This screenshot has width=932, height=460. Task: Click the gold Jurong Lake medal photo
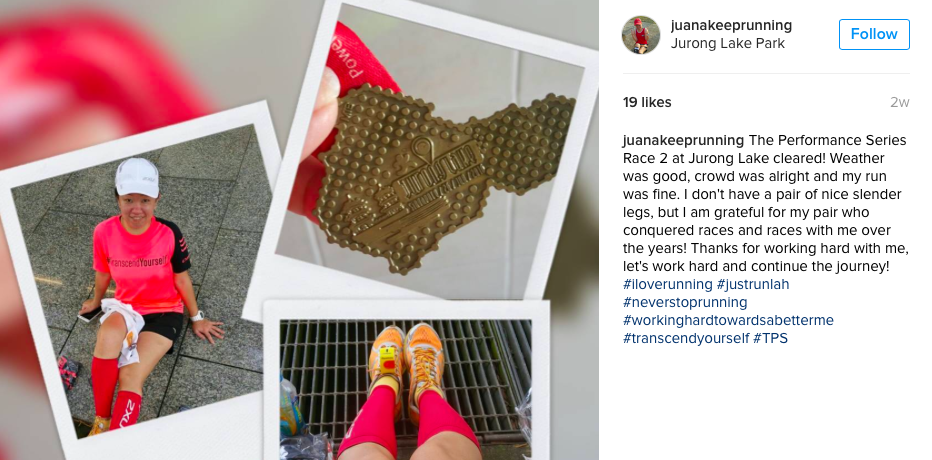click(444, 178)
